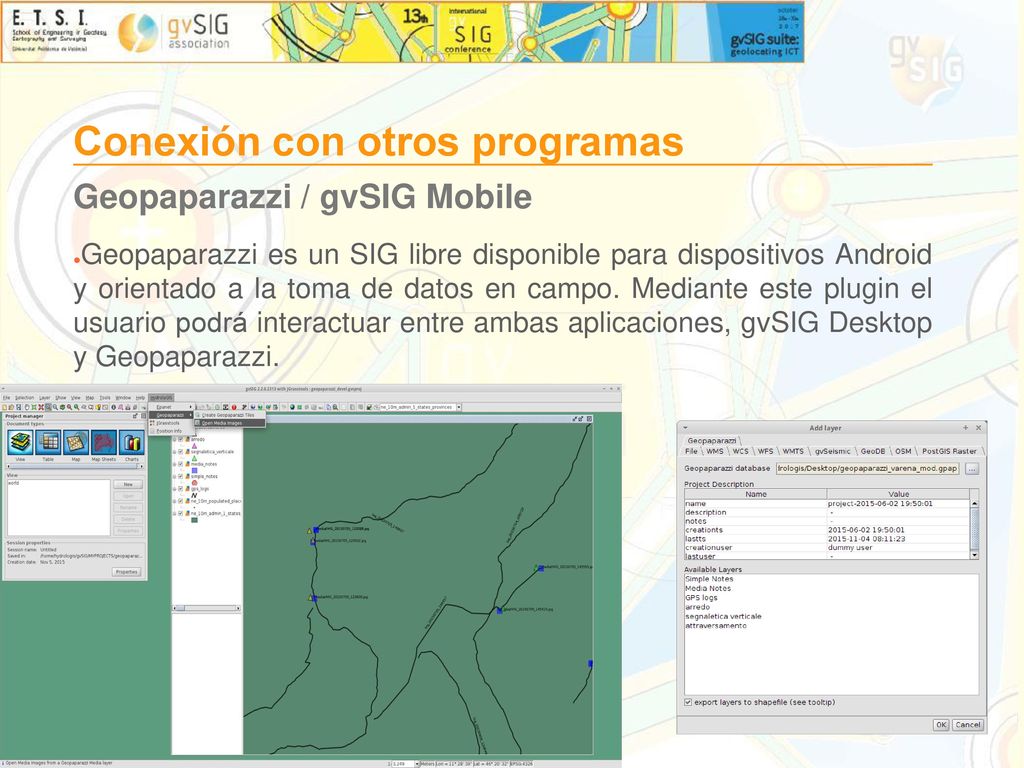Expand the Epanet submenu
The height and width of the screenshot is (768, 1024).
tap(171, 407)
